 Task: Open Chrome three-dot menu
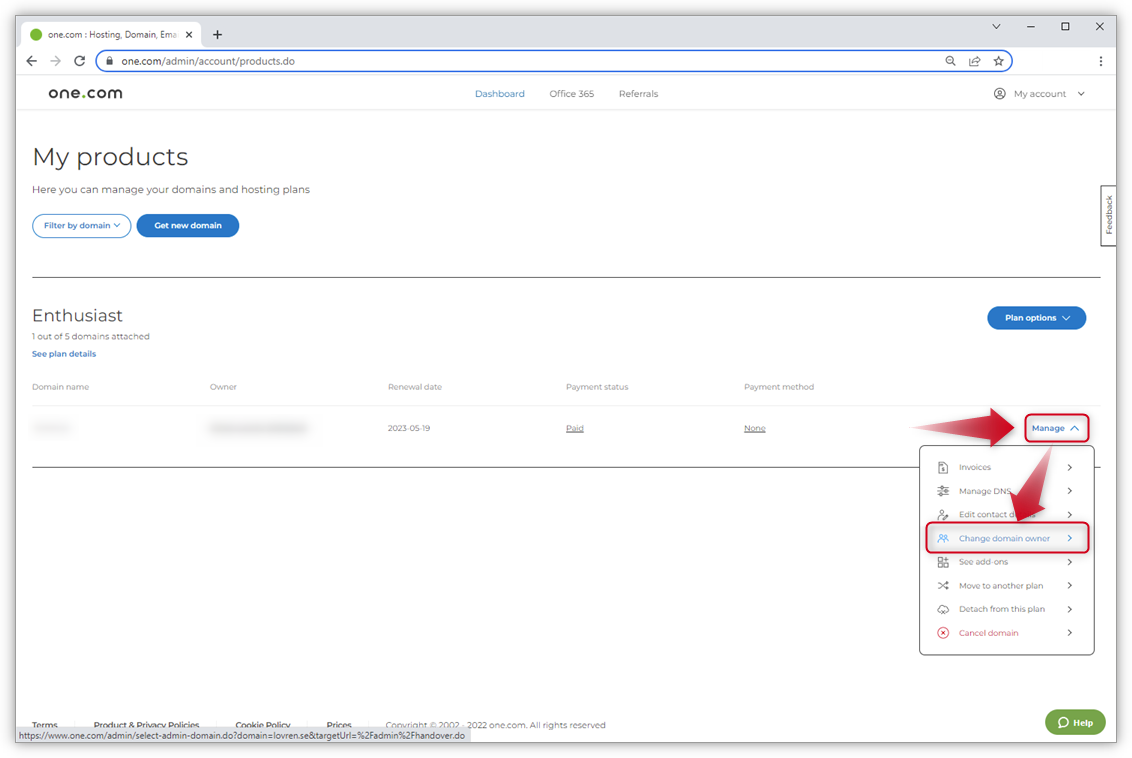click(x=1100, y=61)
